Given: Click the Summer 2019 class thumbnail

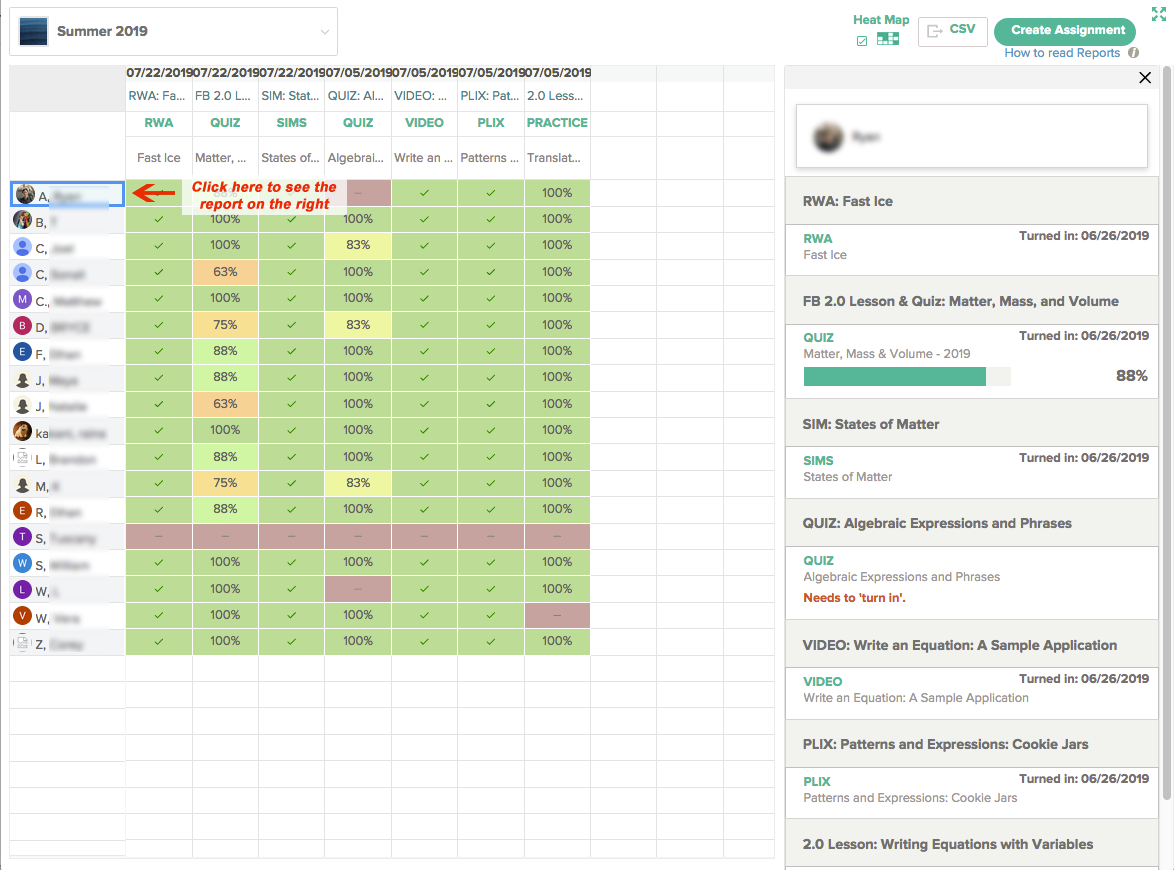Looking at the screenshot, I should [34, 31].
